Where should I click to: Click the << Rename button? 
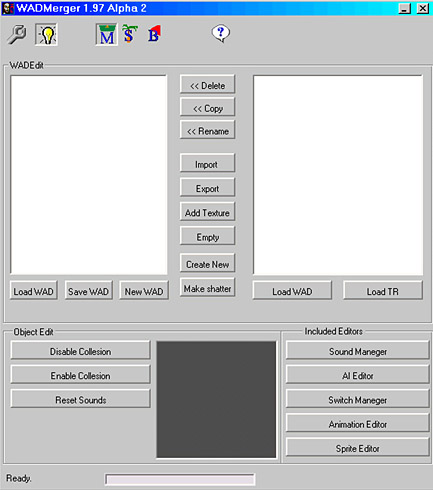(x=207, y=130)
